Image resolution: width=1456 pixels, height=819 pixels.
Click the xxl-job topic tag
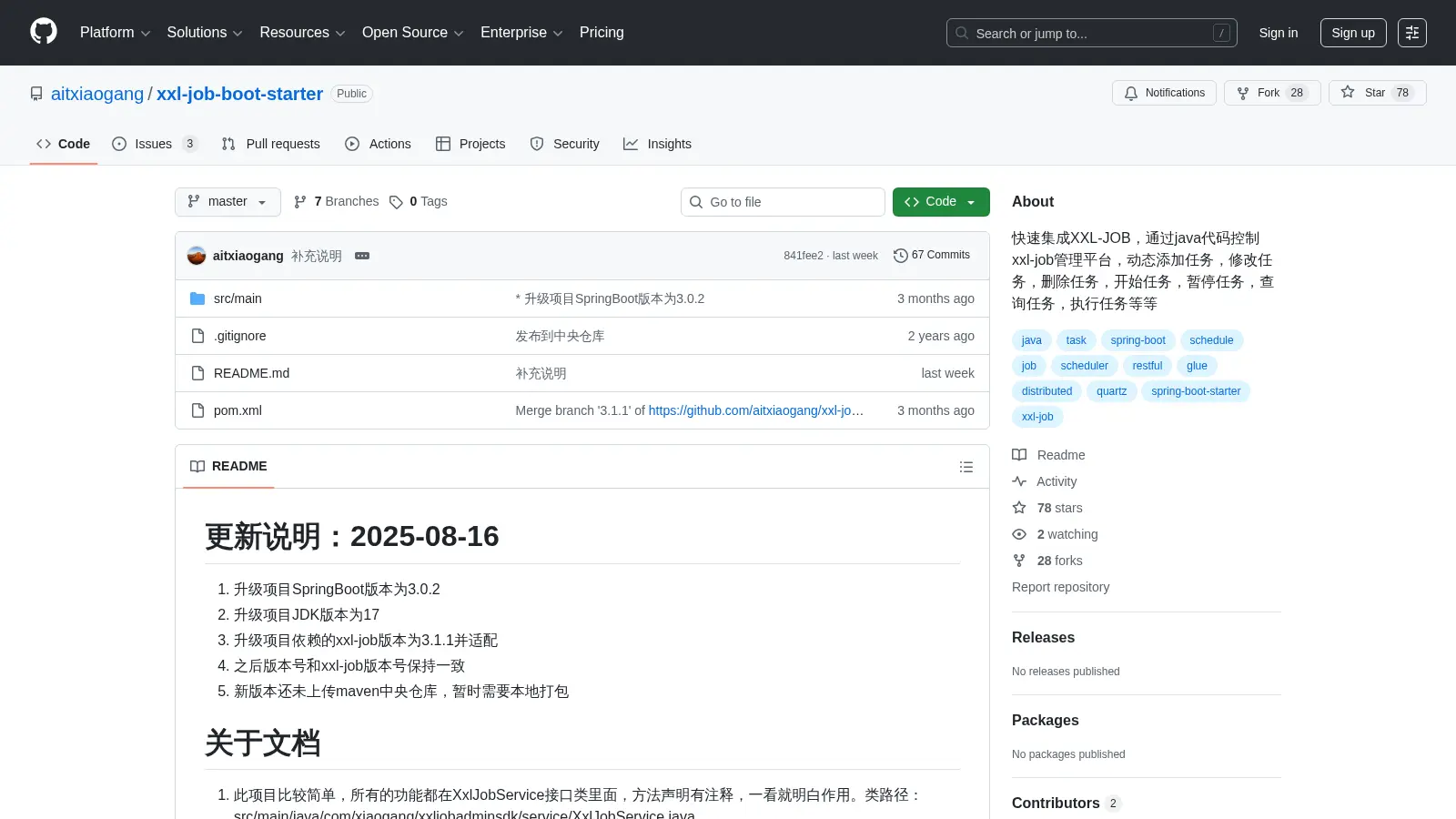click(1037, 417)
